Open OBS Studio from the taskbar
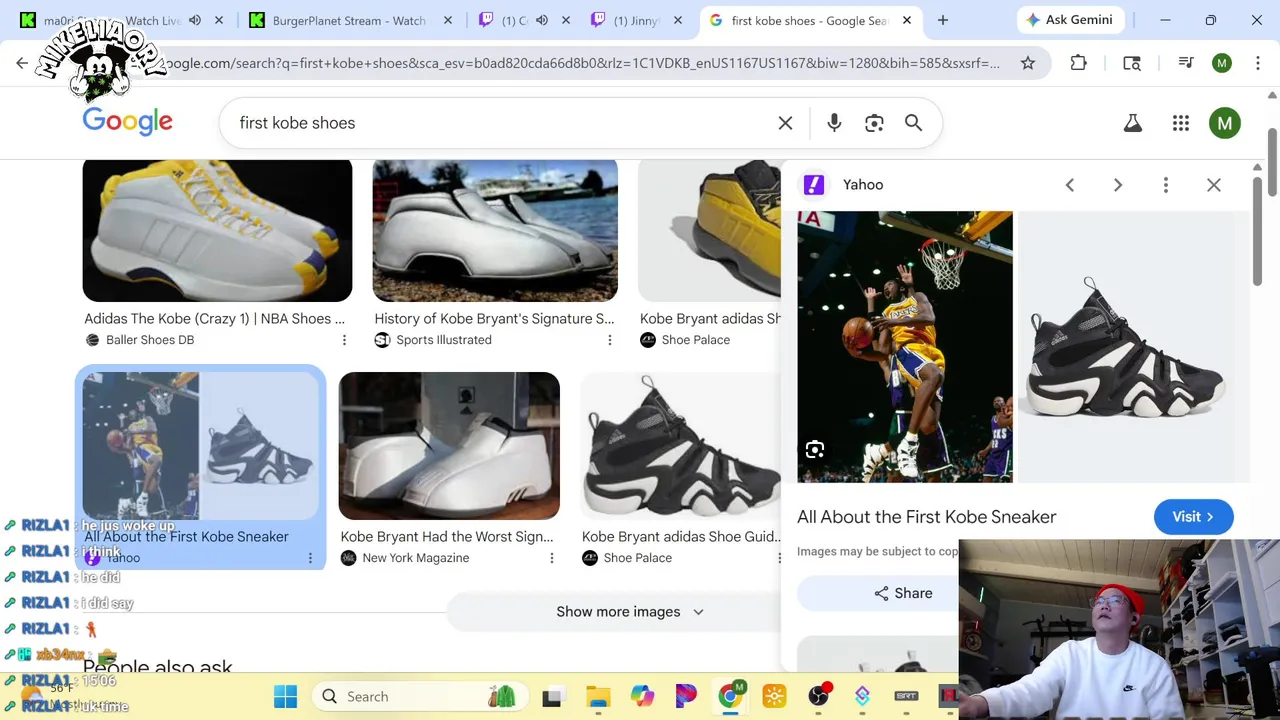Viewport: 1280px width, 720px height. 819,696
